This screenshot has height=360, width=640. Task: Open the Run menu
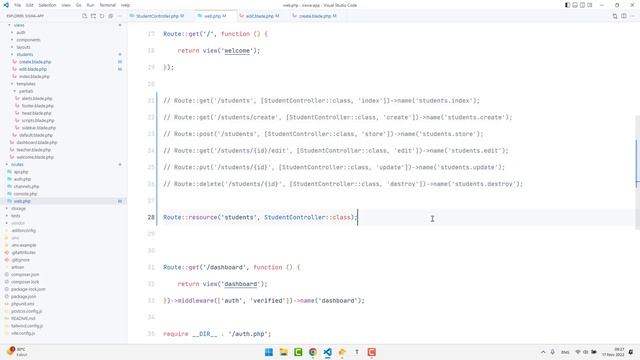coord(91,5)
